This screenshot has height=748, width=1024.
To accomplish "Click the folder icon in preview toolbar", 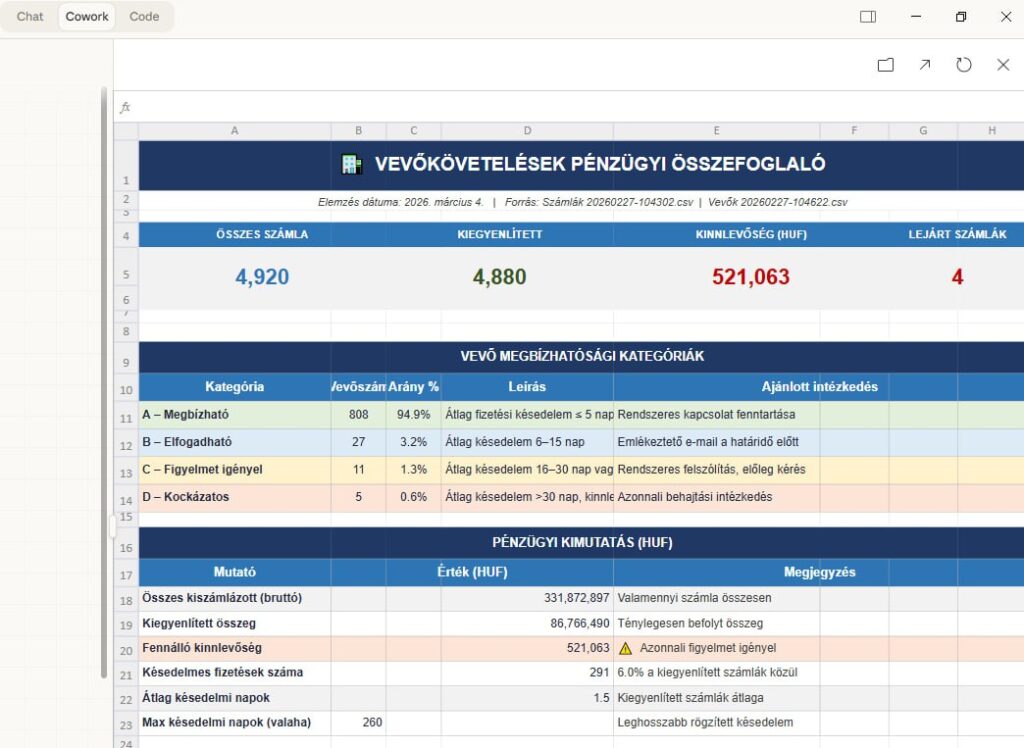I will click(x=885, y=65).
